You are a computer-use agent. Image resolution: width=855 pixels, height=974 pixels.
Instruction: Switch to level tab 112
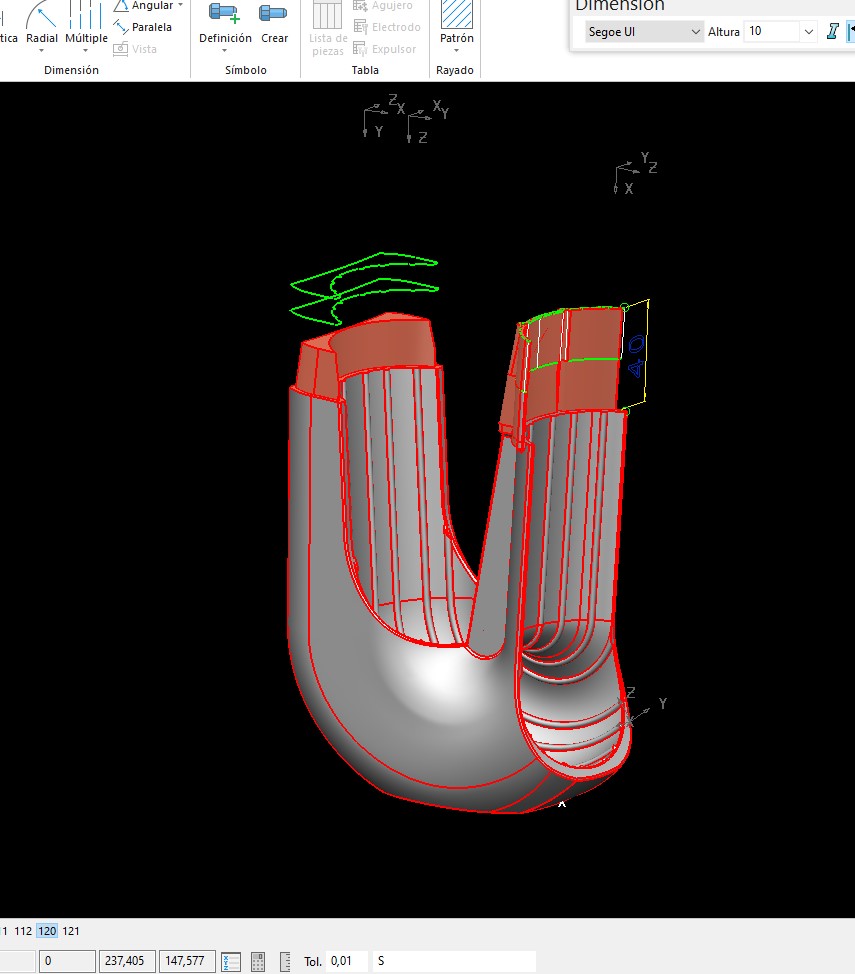(x=23, y=931)
